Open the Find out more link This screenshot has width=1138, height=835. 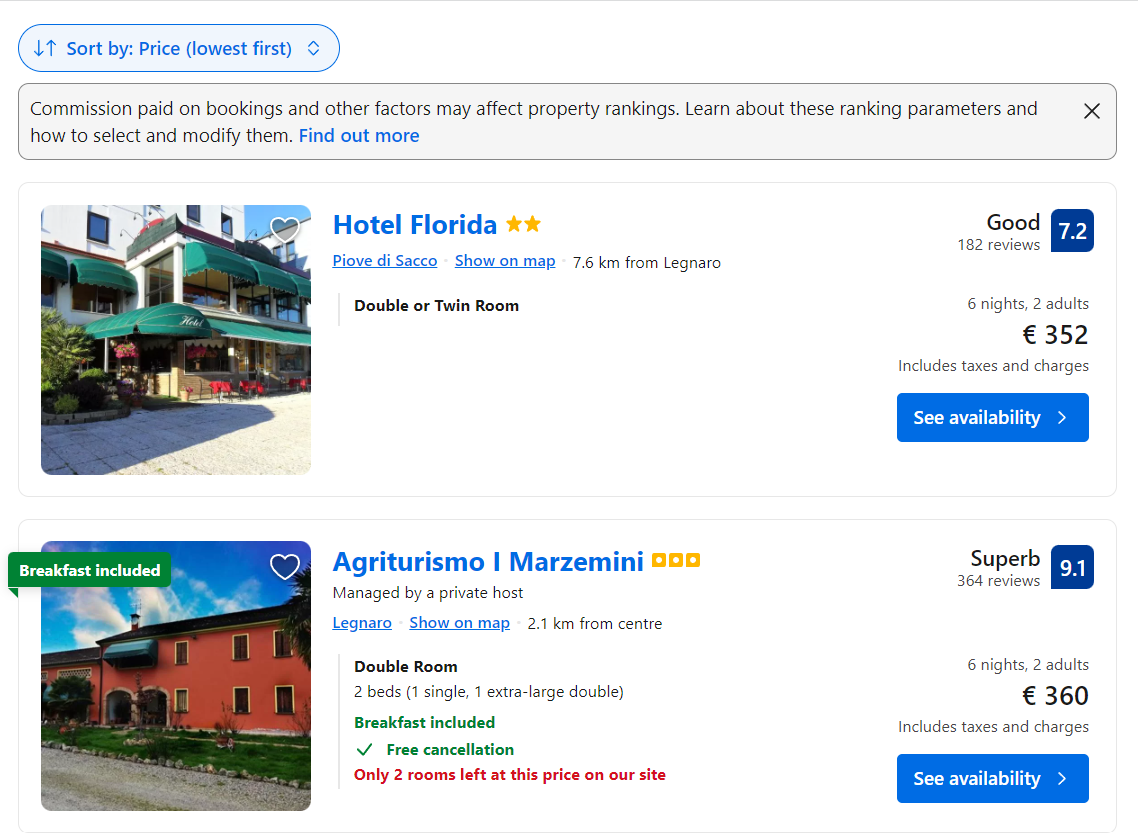coord(359,136)
